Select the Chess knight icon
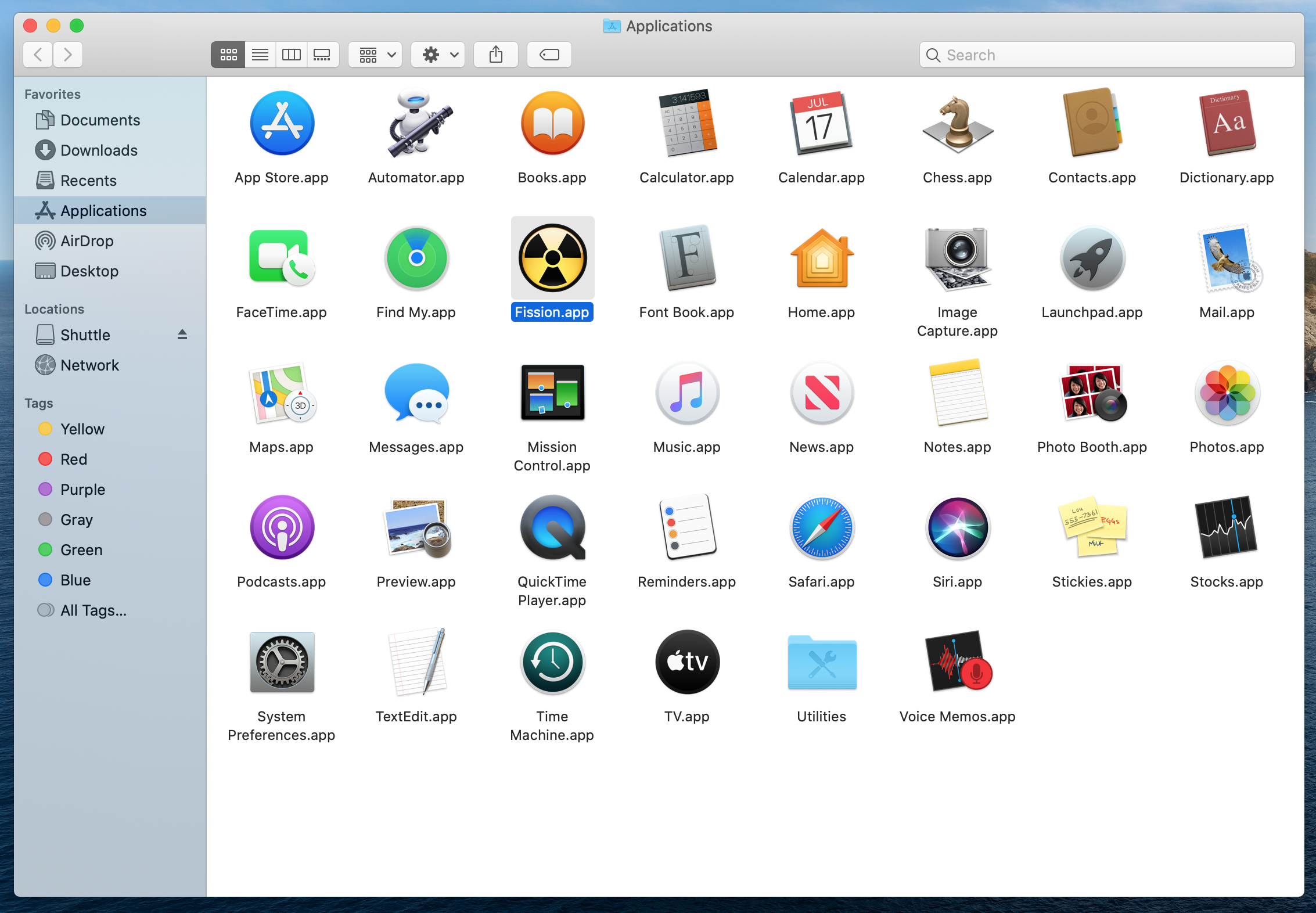The height and width of the screenshot is (913, 1316). (x=957, y=123)
